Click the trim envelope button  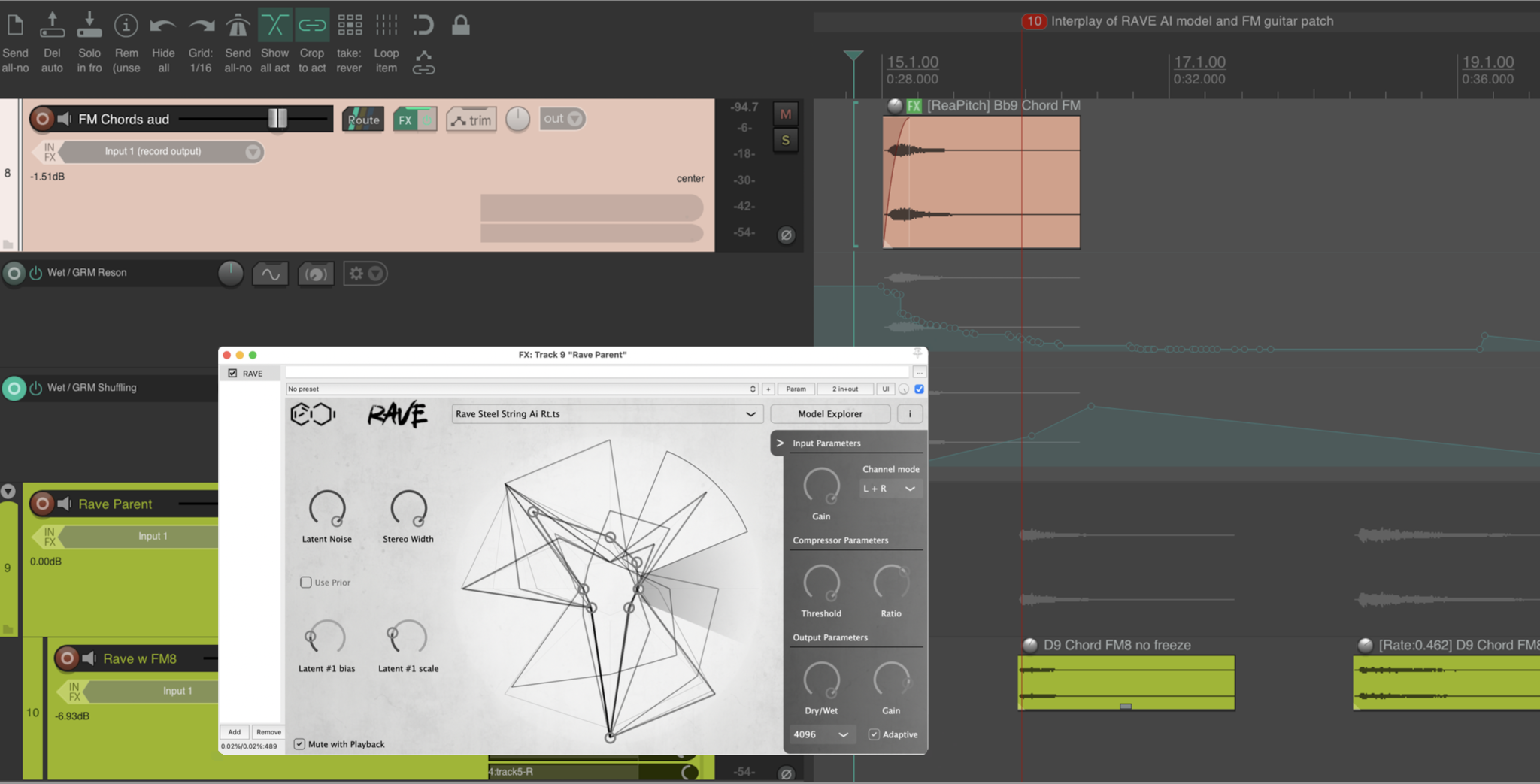[x=471, y=120]
